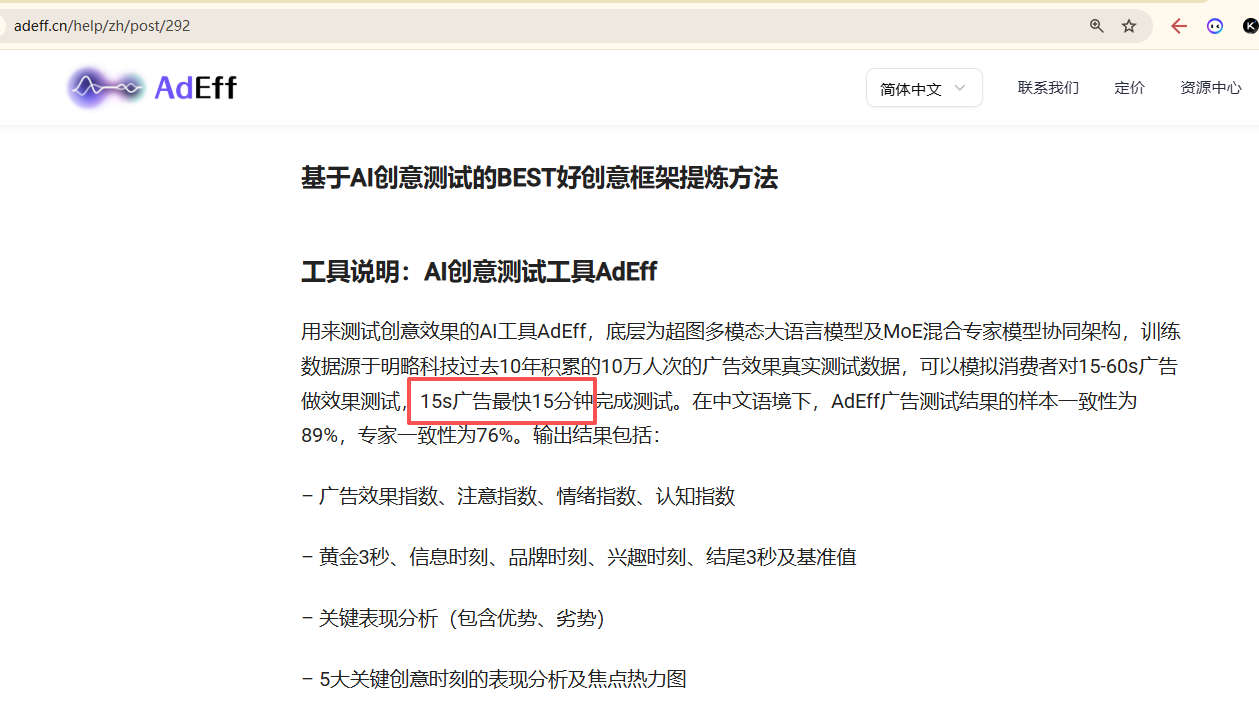
Task: Bookmark this page with the star icon
Action: (x=1129, y=26)
